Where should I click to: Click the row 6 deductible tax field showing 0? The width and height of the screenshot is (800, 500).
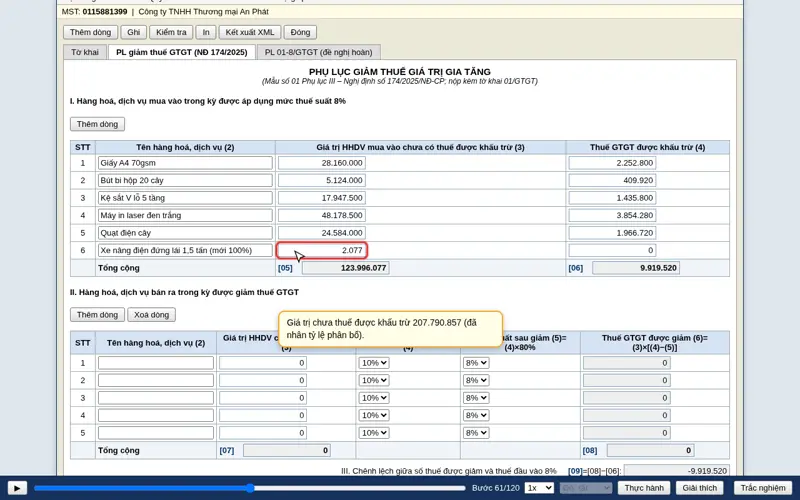click(x=612, y=251)
